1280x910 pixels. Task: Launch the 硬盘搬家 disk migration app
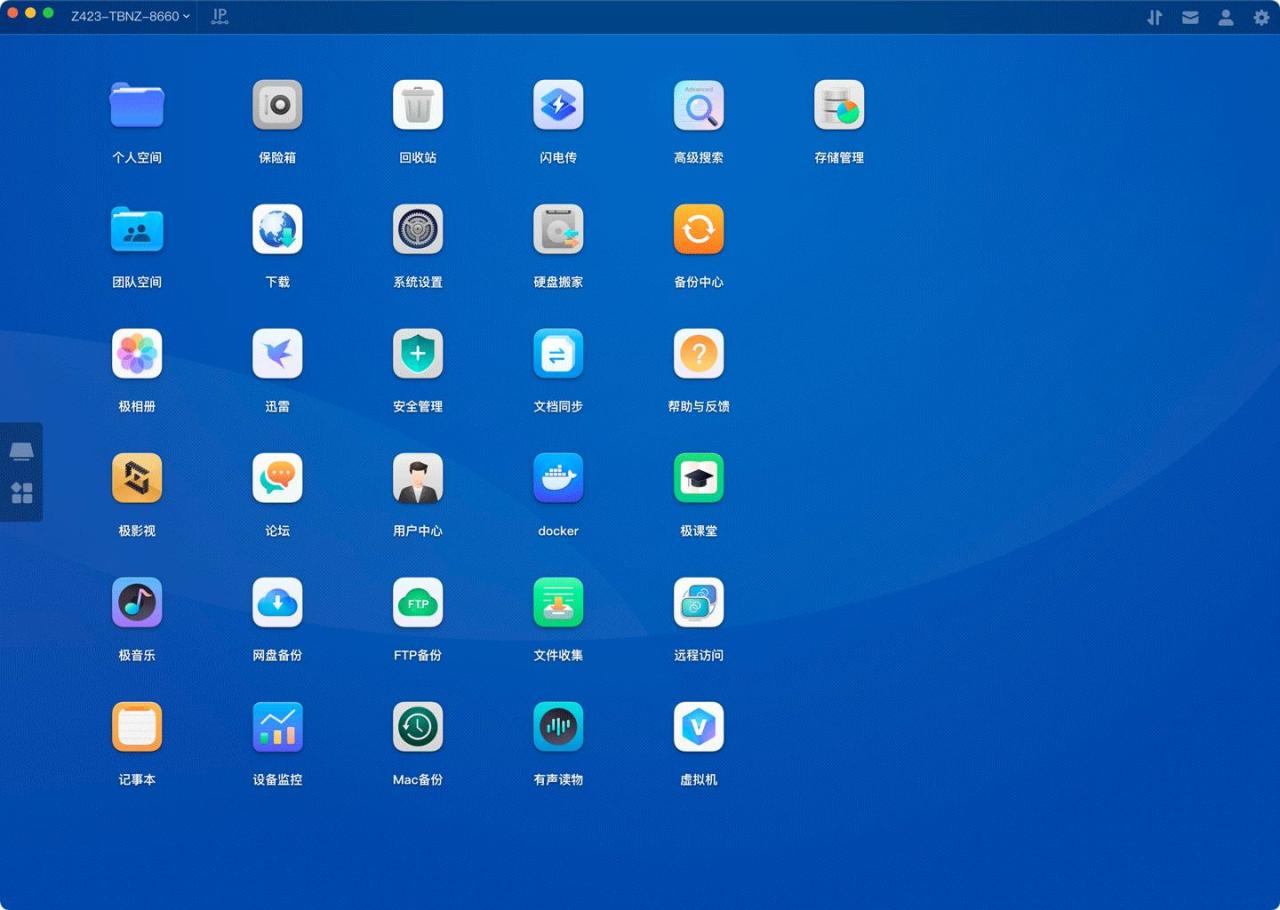coord(558,229)
